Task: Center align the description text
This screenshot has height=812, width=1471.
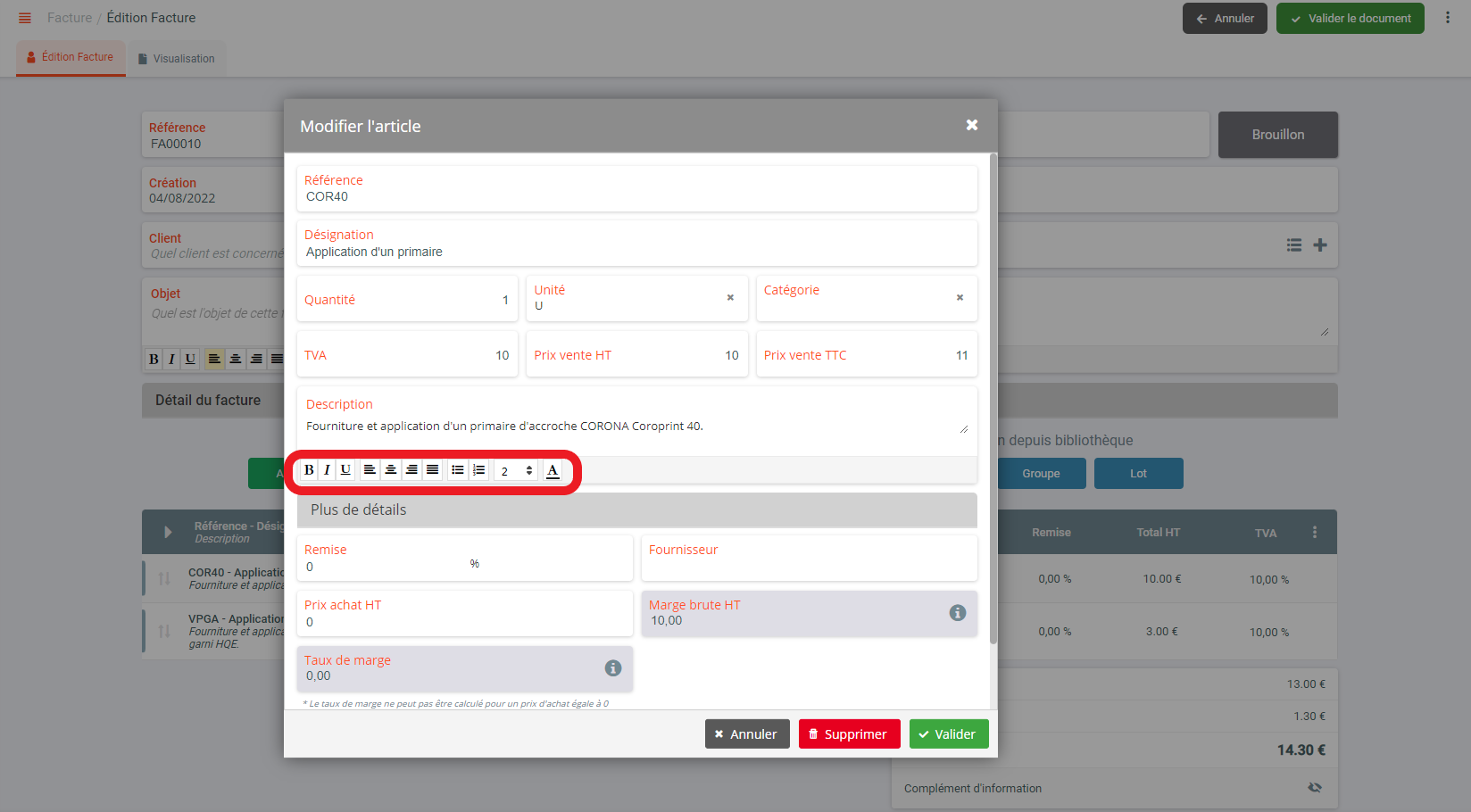Action: coord(390,470)
